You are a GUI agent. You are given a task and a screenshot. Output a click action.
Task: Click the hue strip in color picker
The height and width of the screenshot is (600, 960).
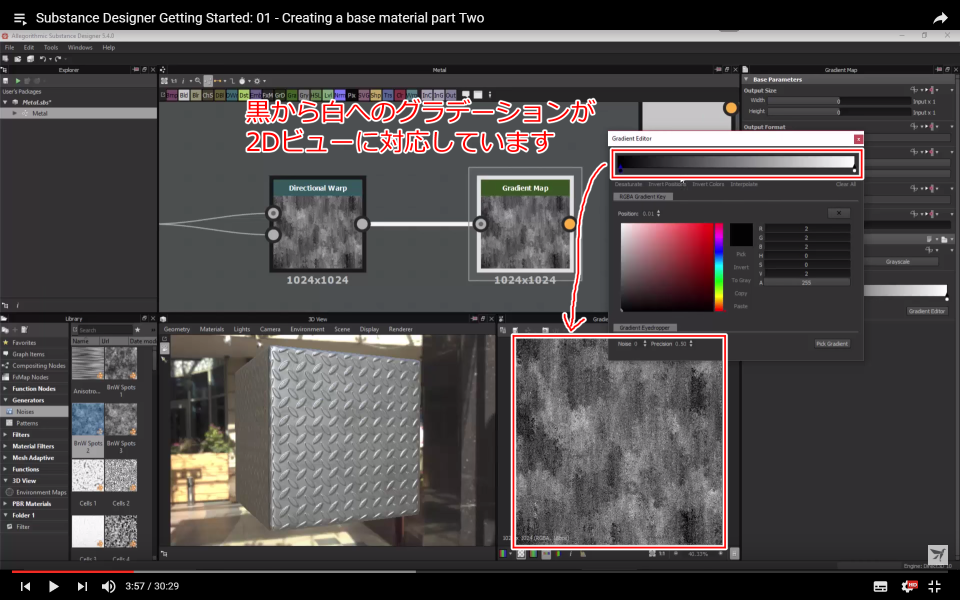click(x=719, y=268)
